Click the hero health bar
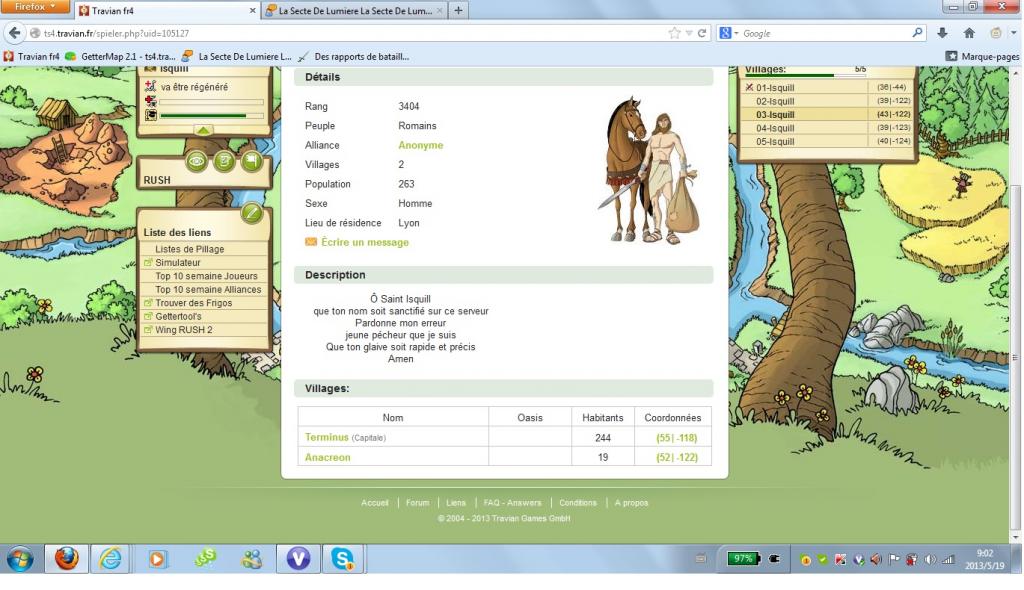The width and height of the screenshot is (1024, 590). (212, 102)
